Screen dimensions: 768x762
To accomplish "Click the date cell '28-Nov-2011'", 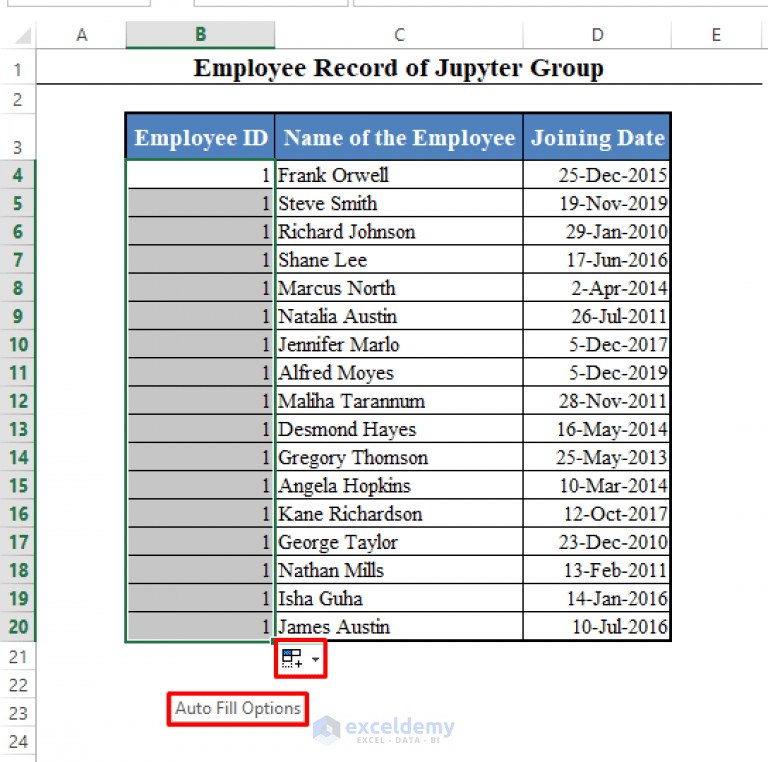I will (x=597, y=401).
